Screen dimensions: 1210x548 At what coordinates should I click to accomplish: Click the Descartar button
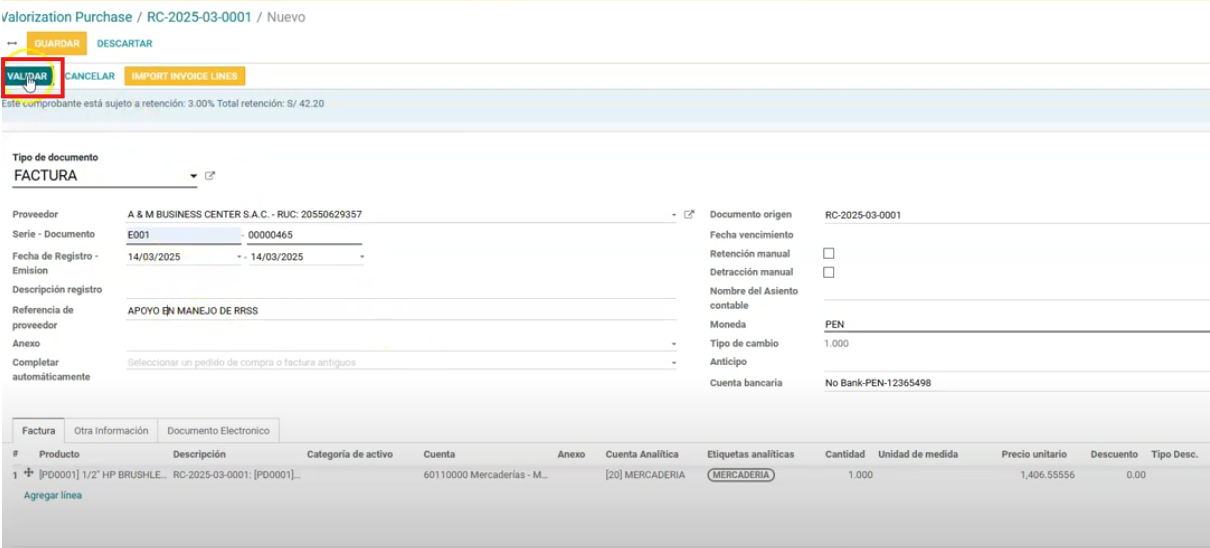tap(125, 44)
